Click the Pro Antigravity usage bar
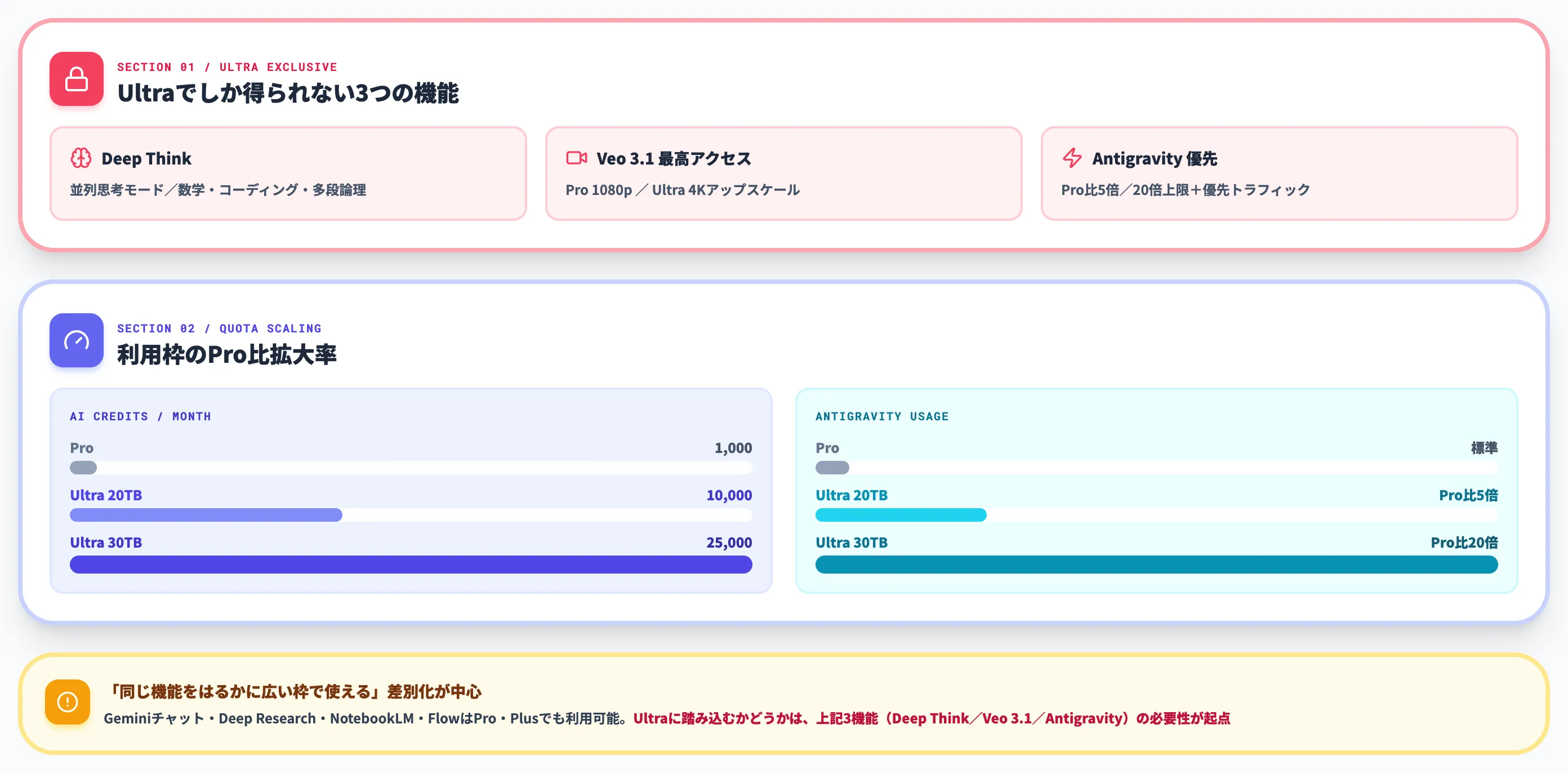 click(x=1156, y=468)
